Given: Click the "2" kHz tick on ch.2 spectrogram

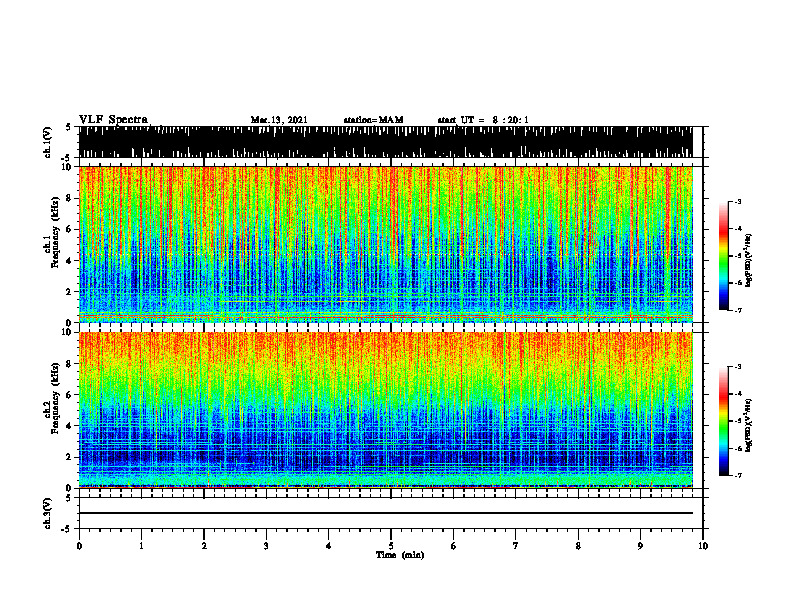Looking at the screenshot, I should 70,457.
